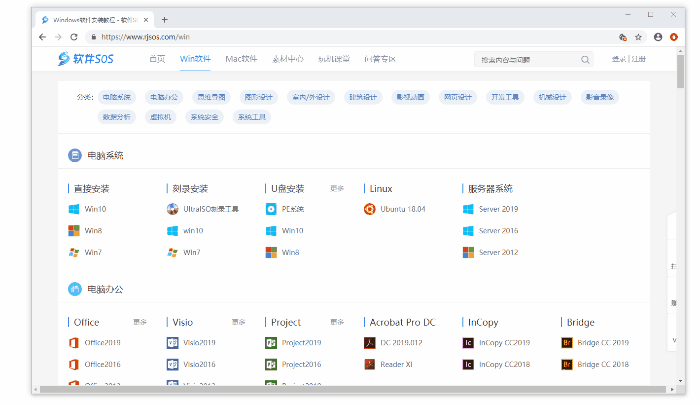Click the search magnifier icon
The image size is (700, 405).
(x=585, y=60)
